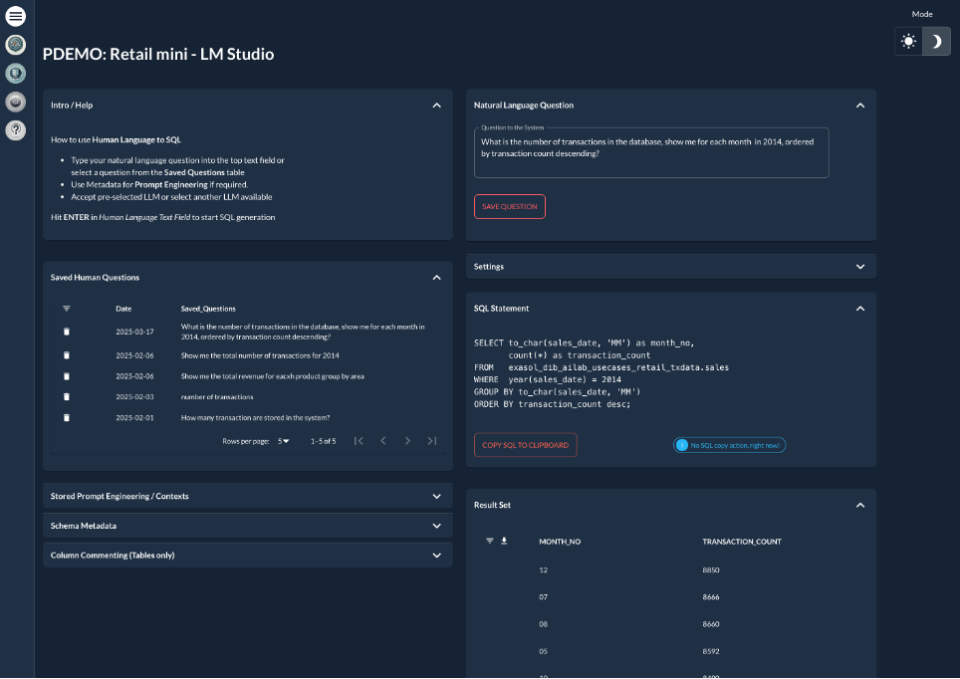The height and width of the screenshot is (679, 960).
Task: Select the dashboard gauge icon in the sidebar
Action: coord(15,44)
